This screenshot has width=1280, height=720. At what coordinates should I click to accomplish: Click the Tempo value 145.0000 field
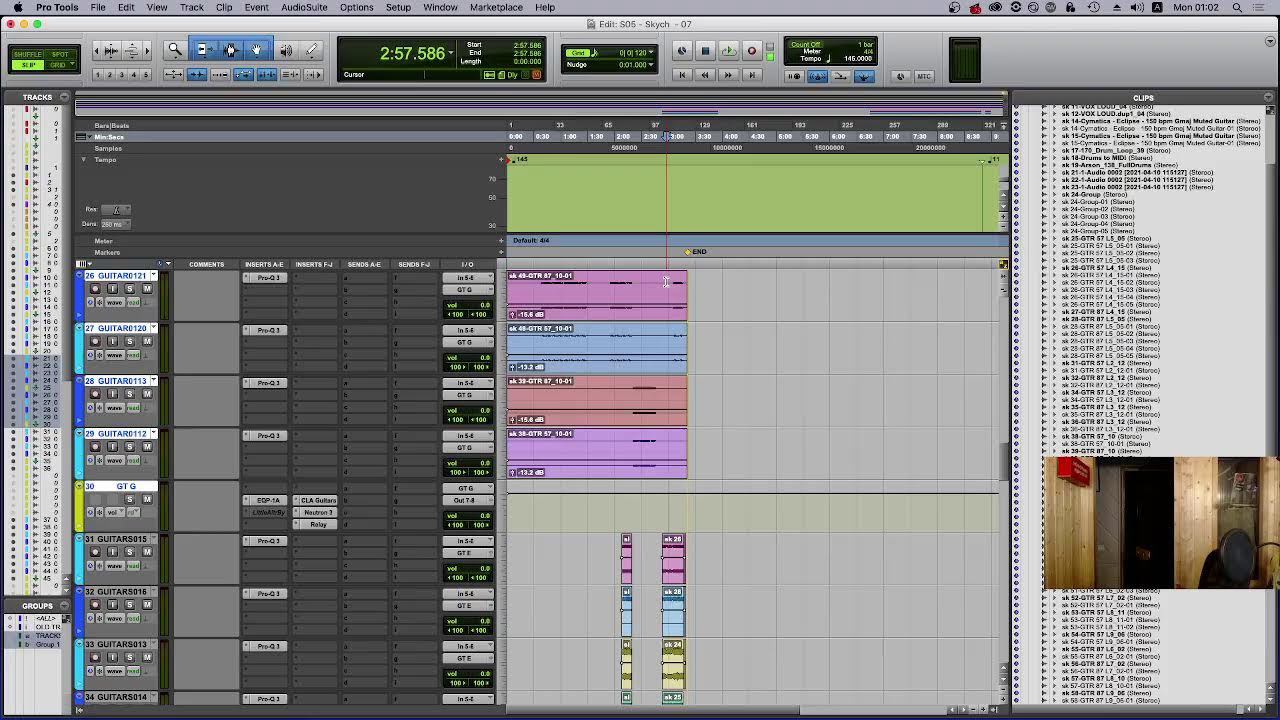(x=857, y=58)
